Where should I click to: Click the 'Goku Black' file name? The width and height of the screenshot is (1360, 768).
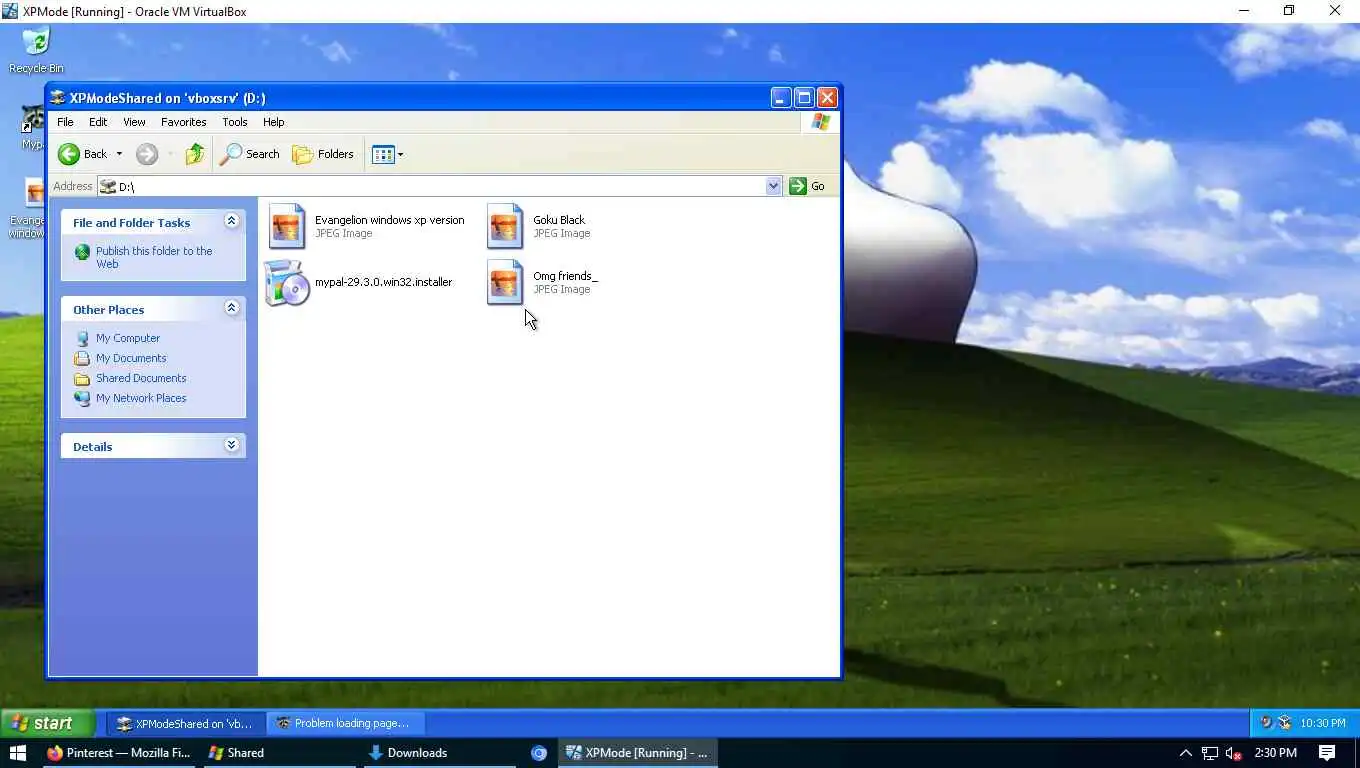click(559, 220)
